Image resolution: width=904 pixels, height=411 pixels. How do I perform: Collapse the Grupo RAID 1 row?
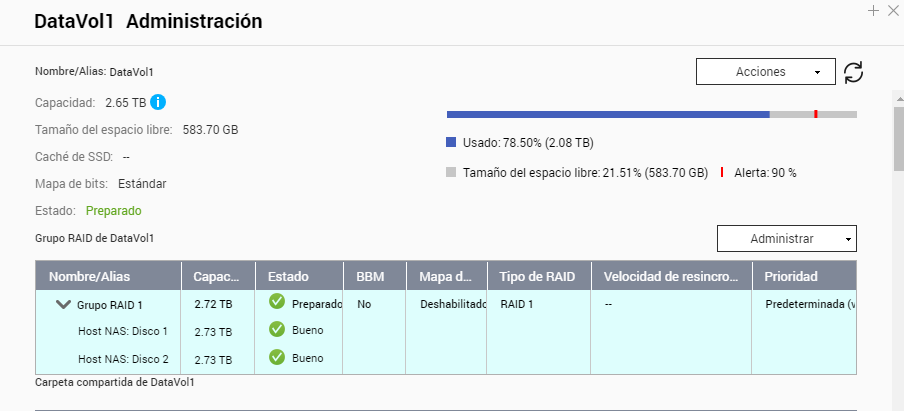(x=63, y=304)
